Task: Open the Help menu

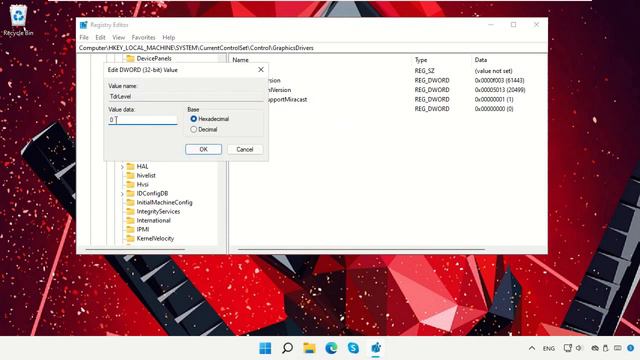Action: coord(169,37)
